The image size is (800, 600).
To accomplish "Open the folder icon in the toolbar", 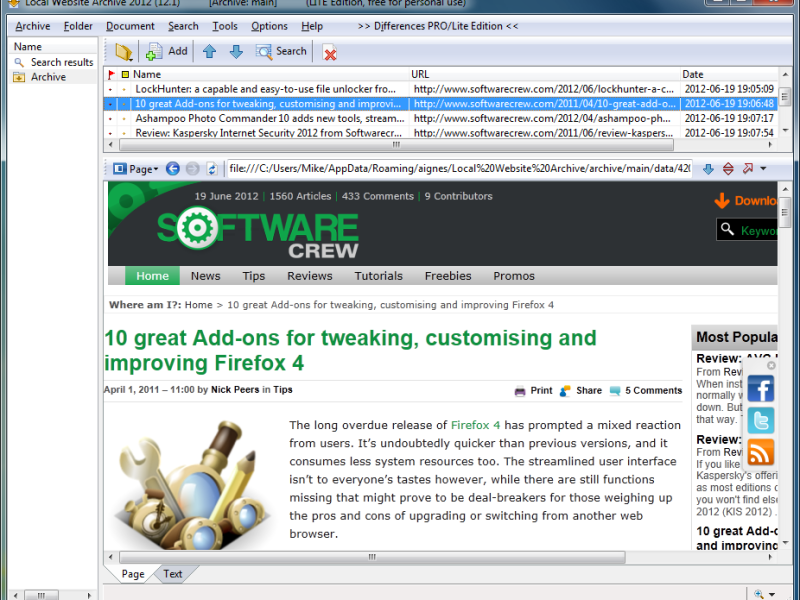I will pyautogui.click(x=124, y=52).
